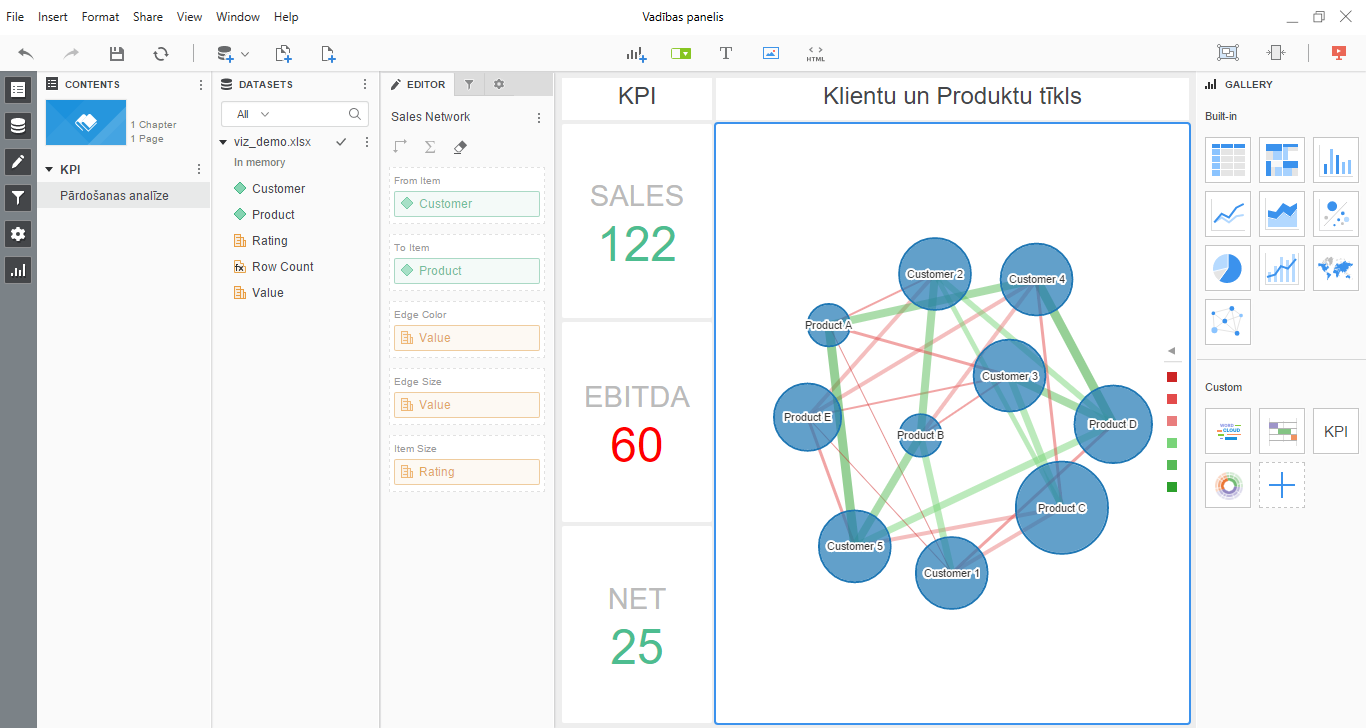Select the Pie chart visualization in gallery
Viewport: 1366px width, 728px height.
1227,268
